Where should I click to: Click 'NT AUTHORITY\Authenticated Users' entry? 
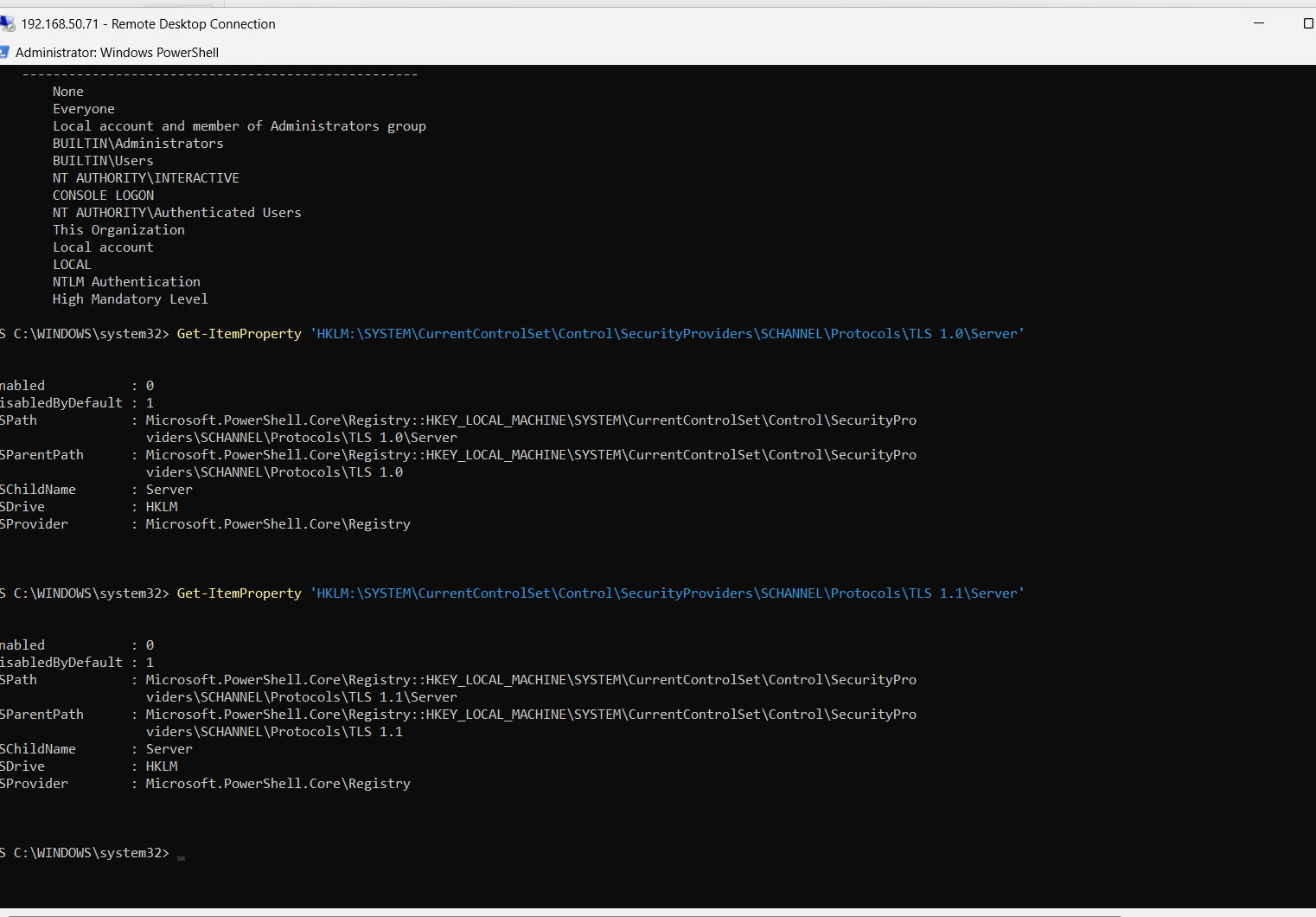click(x=177, y=213)
